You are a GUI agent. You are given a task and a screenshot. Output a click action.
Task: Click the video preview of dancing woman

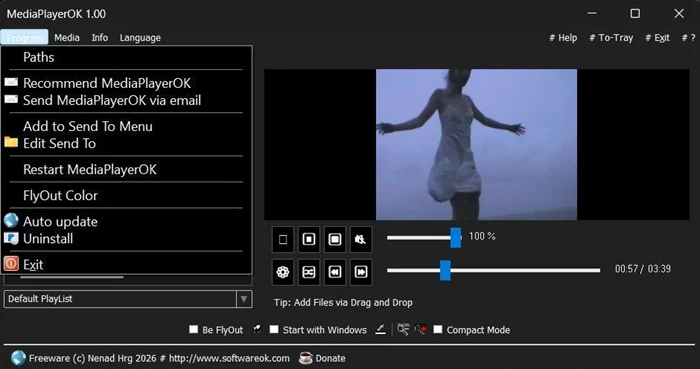point(476,144)
